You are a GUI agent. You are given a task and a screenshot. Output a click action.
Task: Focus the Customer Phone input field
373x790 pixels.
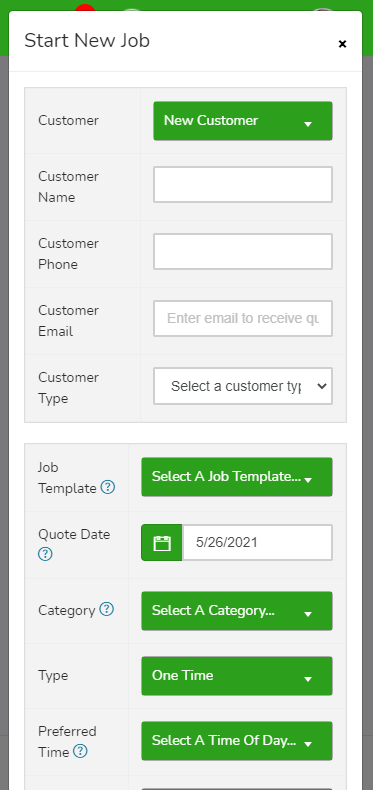tap(243, 251)
